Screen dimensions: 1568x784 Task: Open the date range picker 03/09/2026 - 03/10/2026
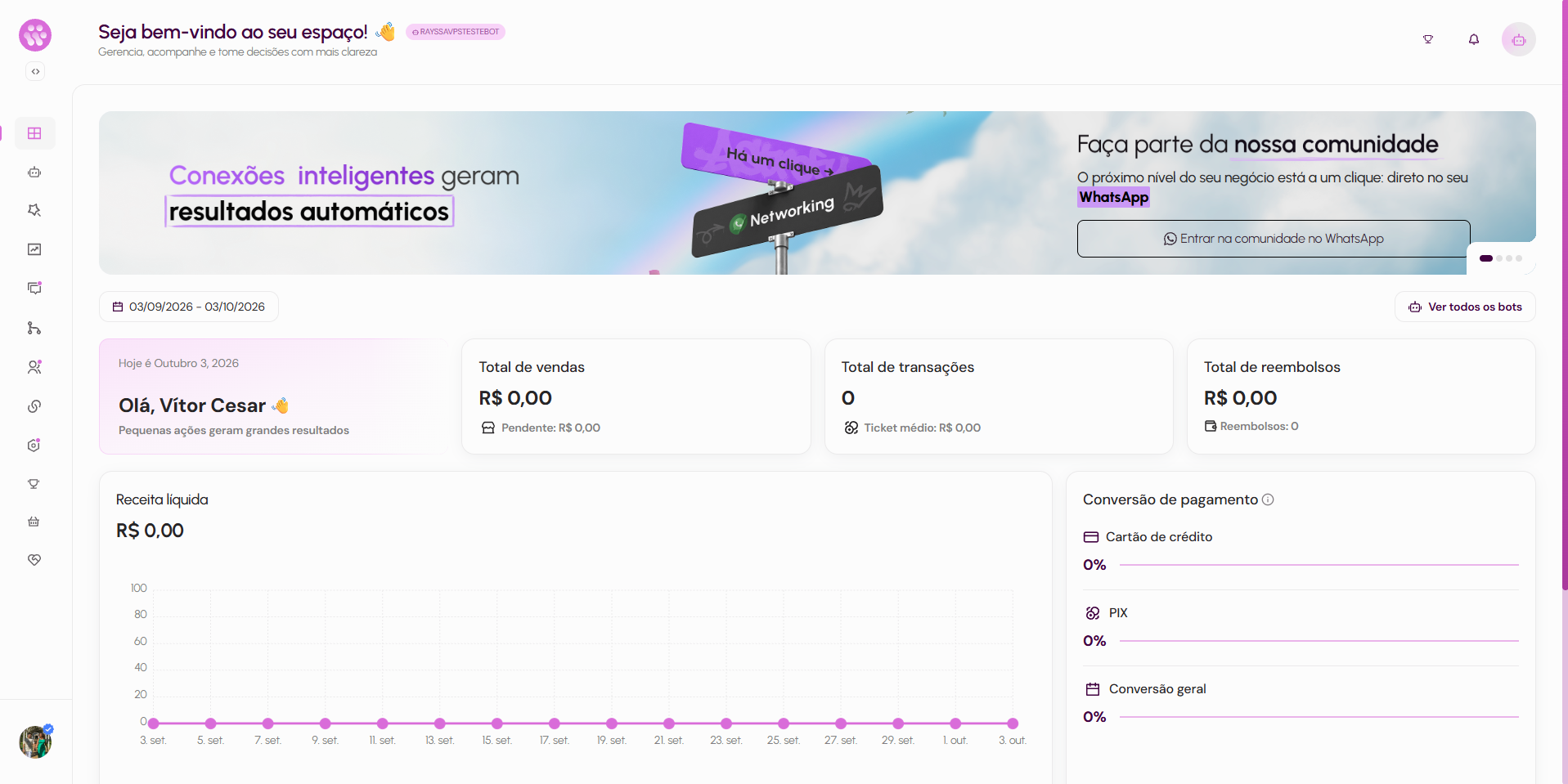pyautogui.click(x=189, y=307)
